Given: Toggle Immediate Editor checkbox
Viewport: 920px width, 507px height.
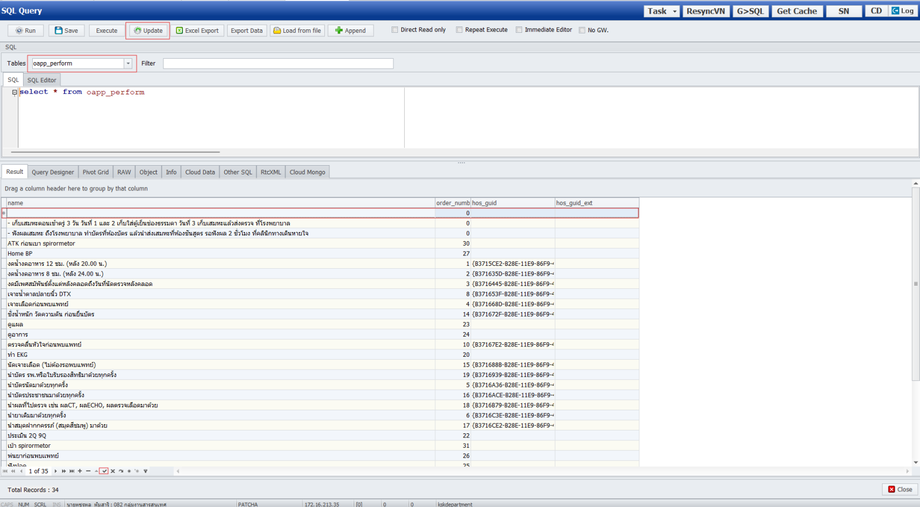Looking at the screenshot, I should pyautogui.click(x=519, y=30).
